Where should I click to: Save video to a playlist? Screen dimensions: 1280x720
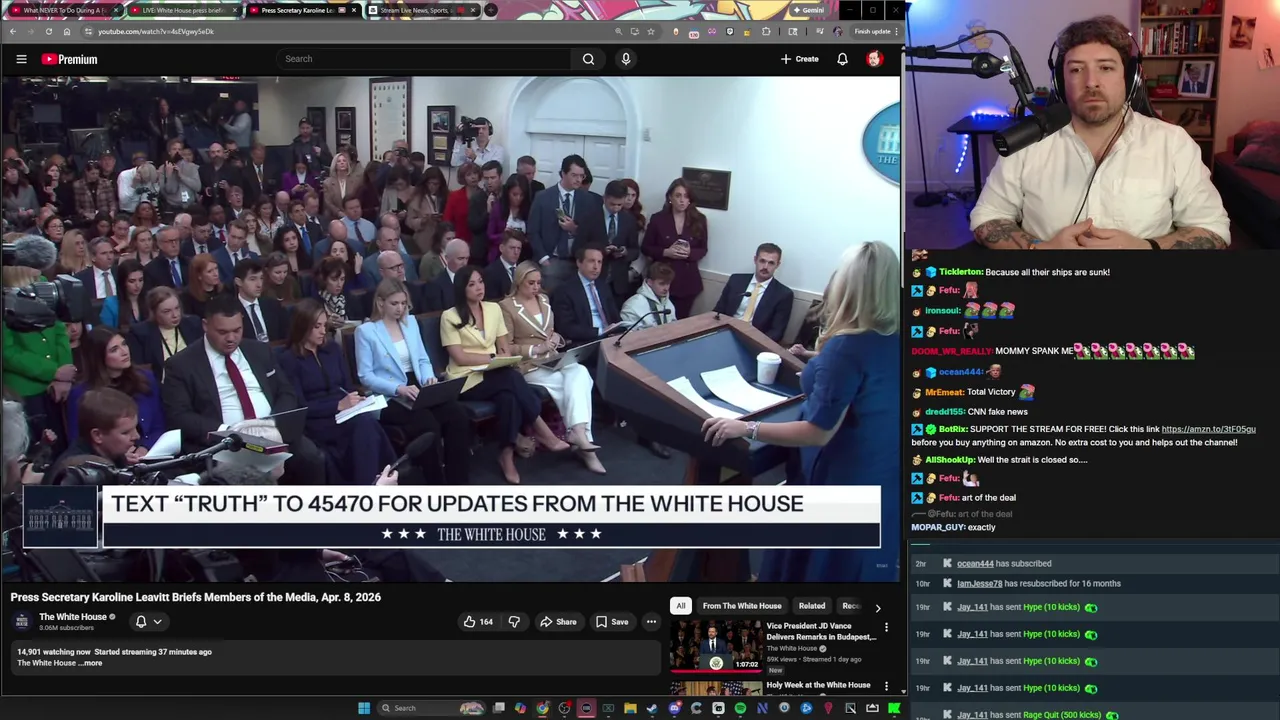tap(612, 622)
